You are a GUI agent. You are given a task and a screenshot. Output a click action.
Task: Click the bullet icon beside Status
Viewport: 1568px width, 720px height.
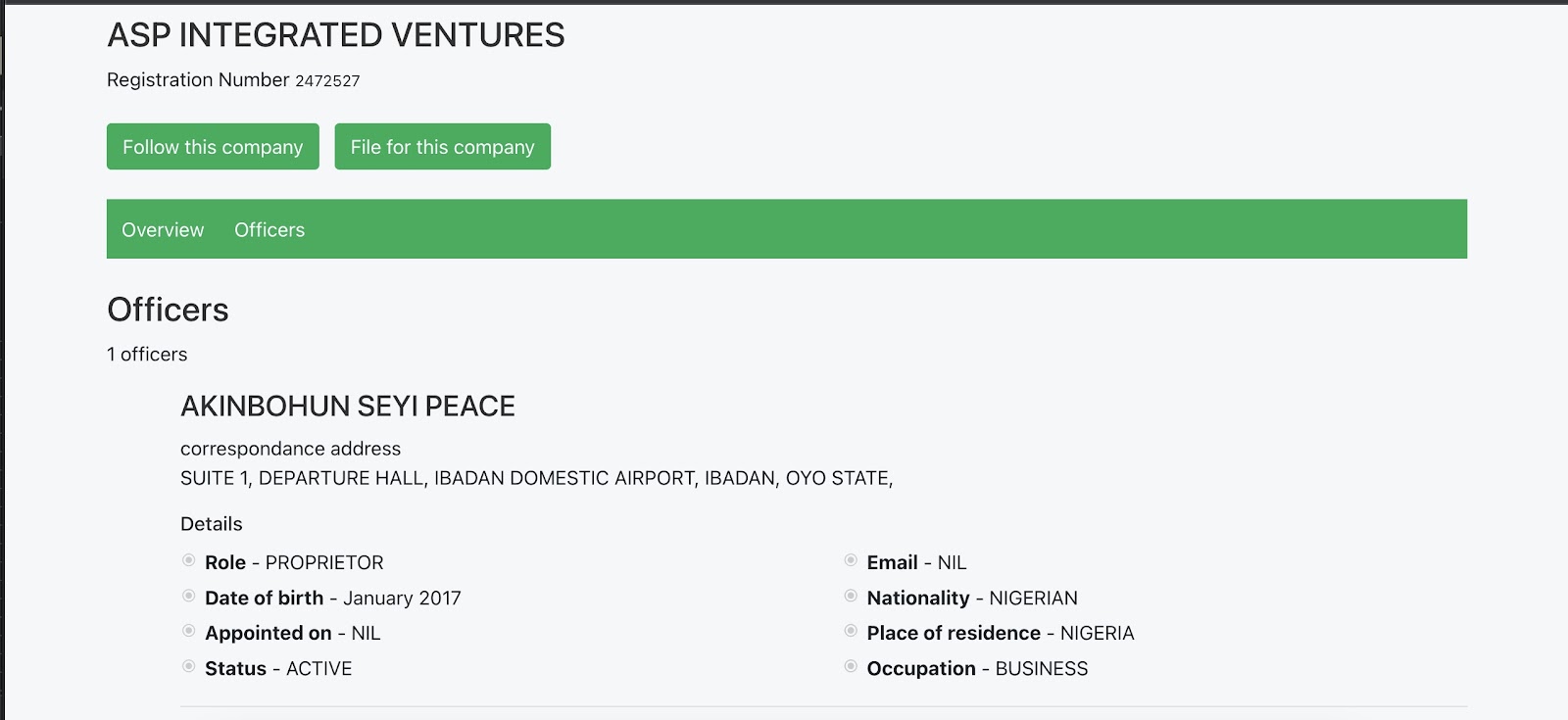click(189, 666)
